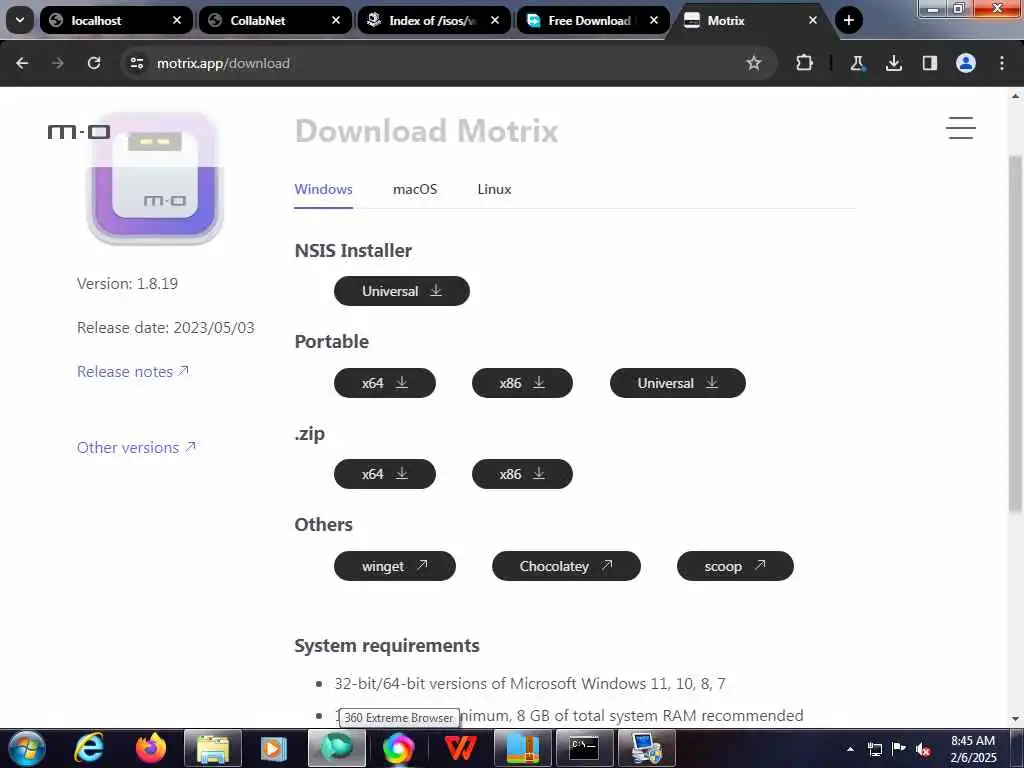Download the NSIS Installer Universal build
Screen dimensions: 1024x768
(x=402, y=291)
